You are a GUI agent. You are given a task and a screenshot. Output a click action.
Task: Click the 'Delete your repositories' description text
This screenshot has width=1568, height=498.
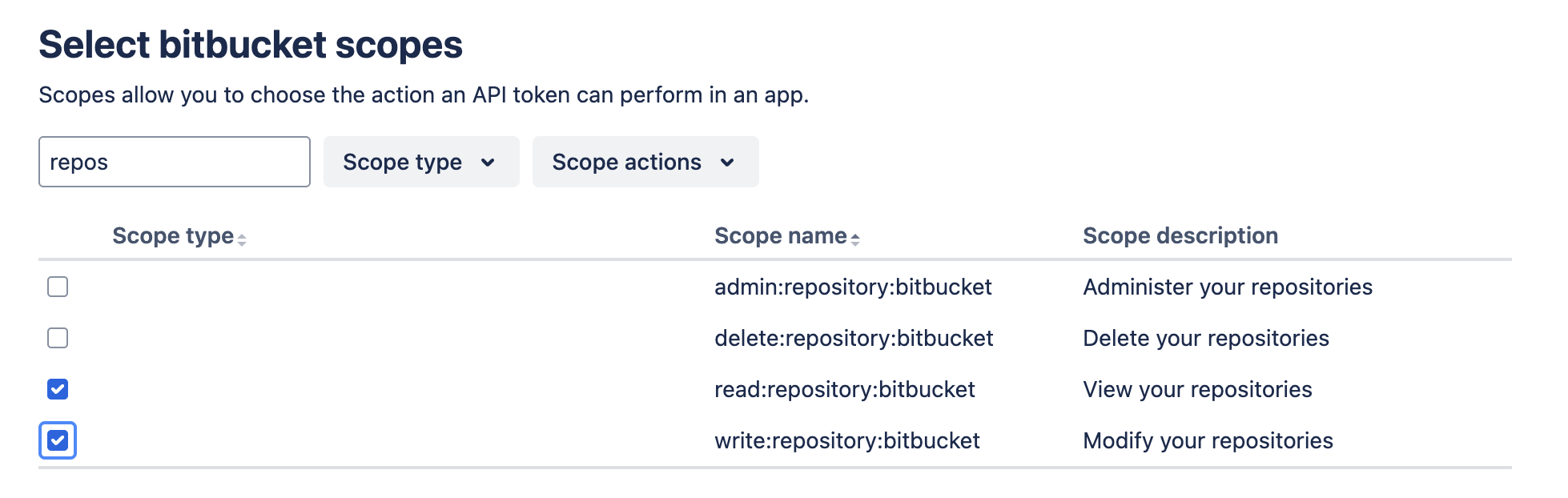pyautogui.click(x=1205, y=338)
